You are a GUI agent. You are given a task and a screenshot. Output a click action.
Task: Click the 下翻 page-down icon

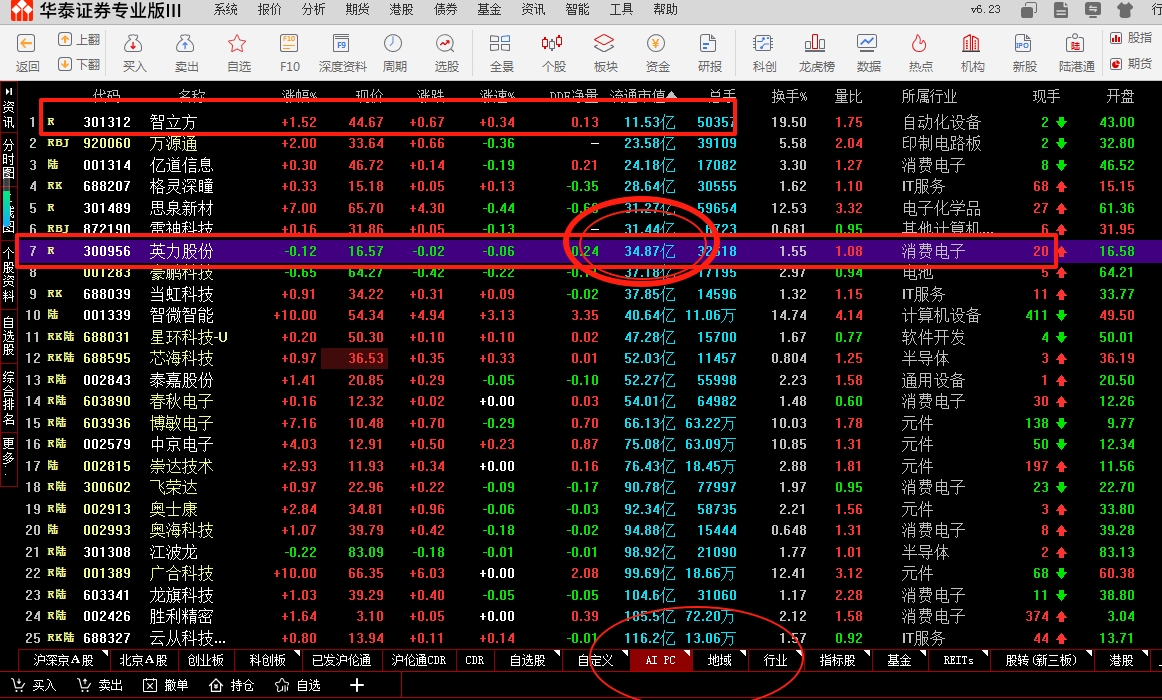coord(65,64)
